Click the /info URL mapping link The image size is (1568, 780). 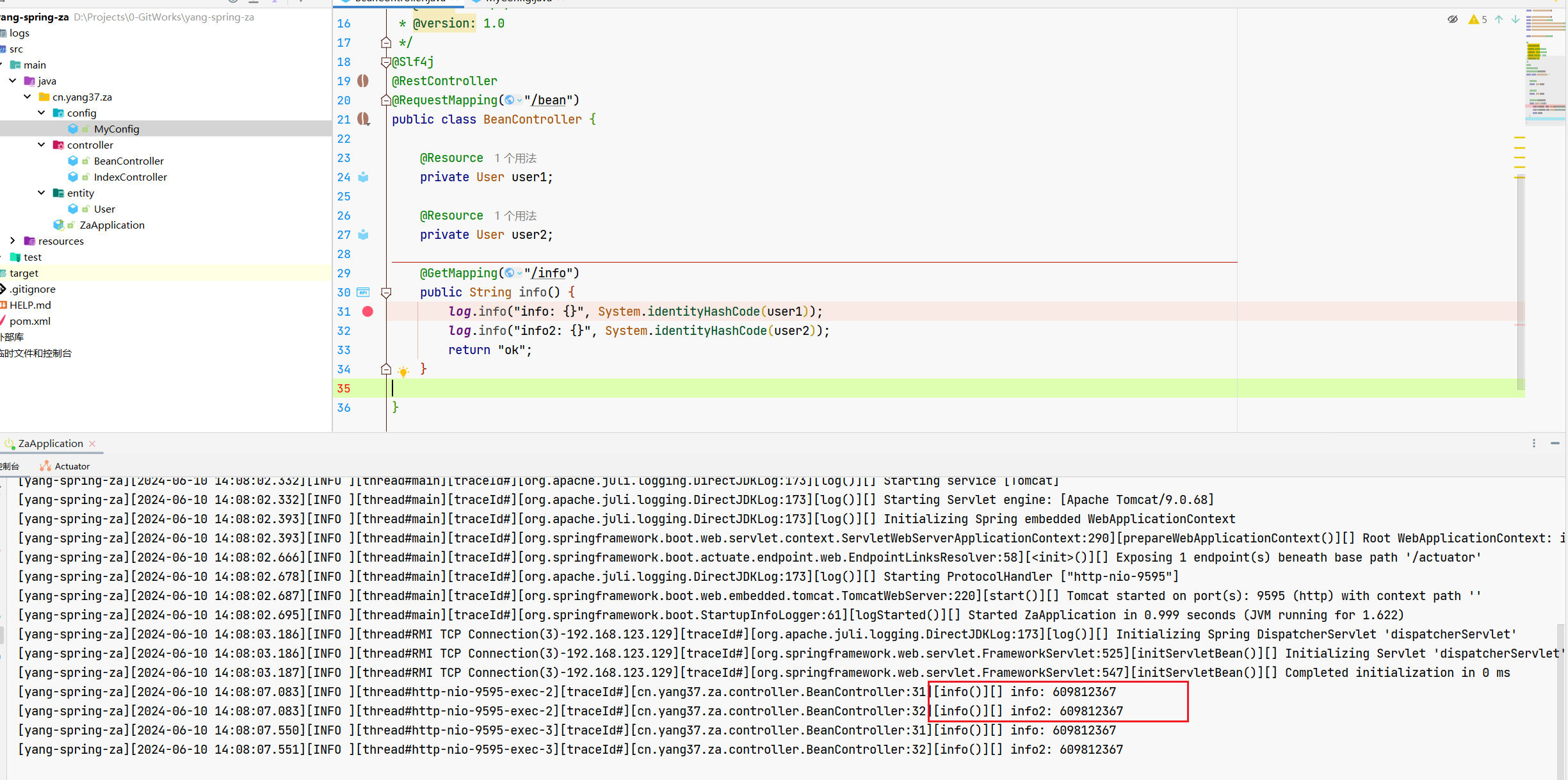point(549,273)
